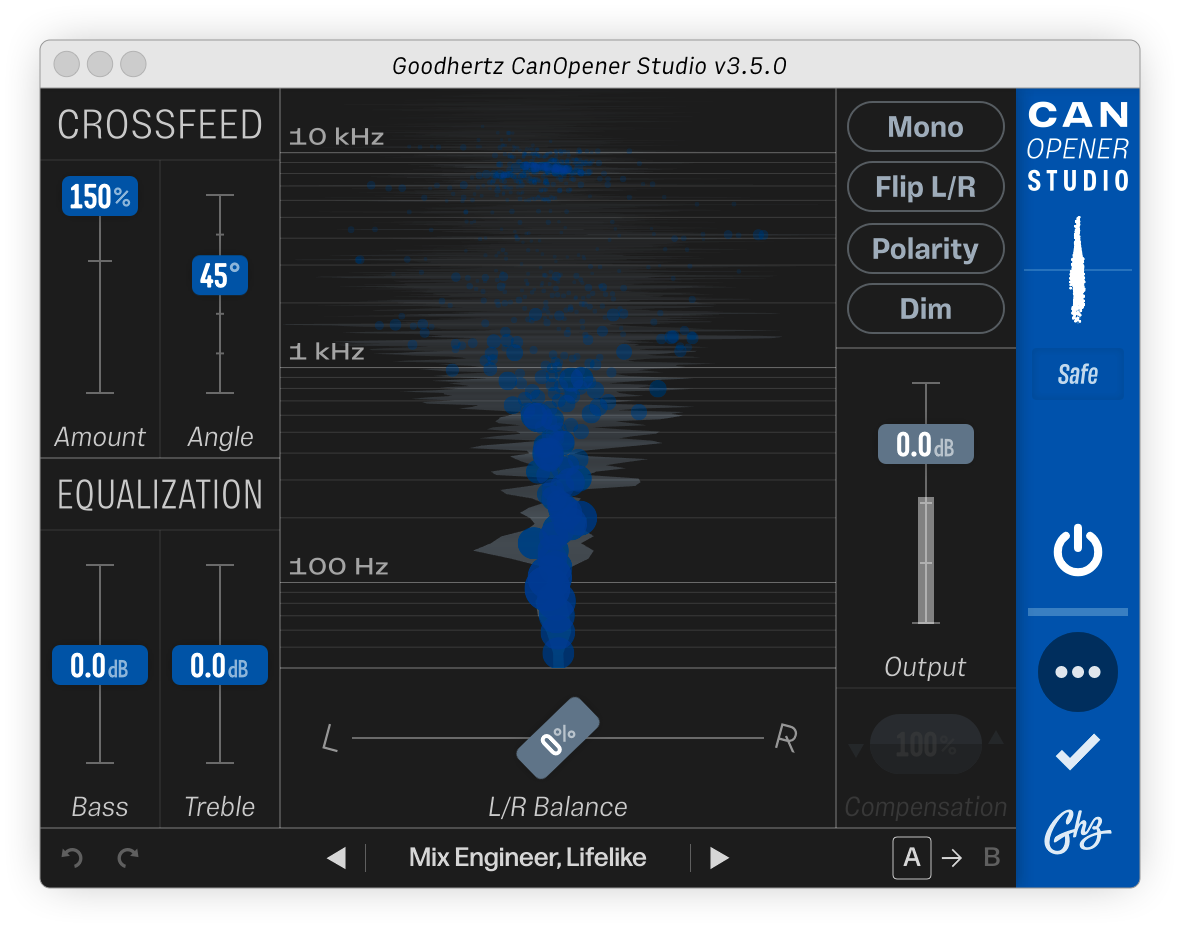Open the three-dots options menu

pos(1078,671)
